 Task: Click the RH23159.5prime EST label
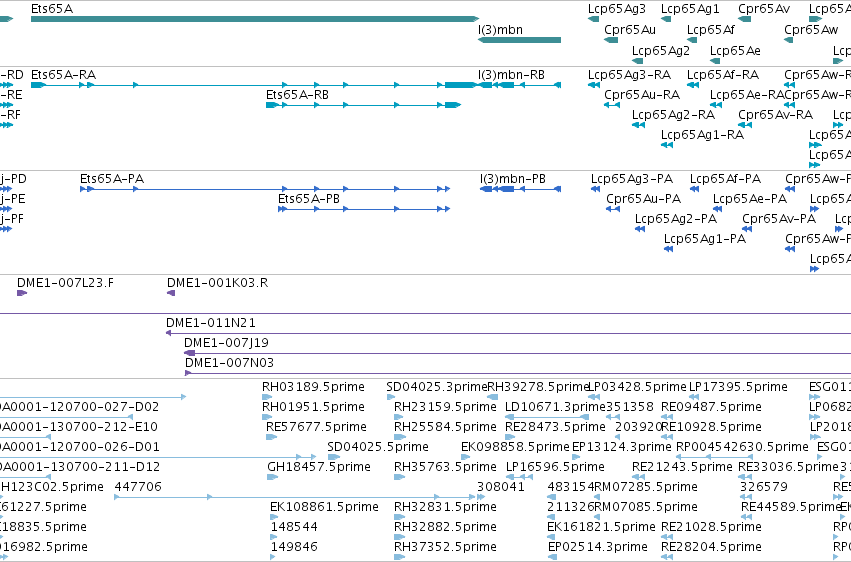pos(445,407)
